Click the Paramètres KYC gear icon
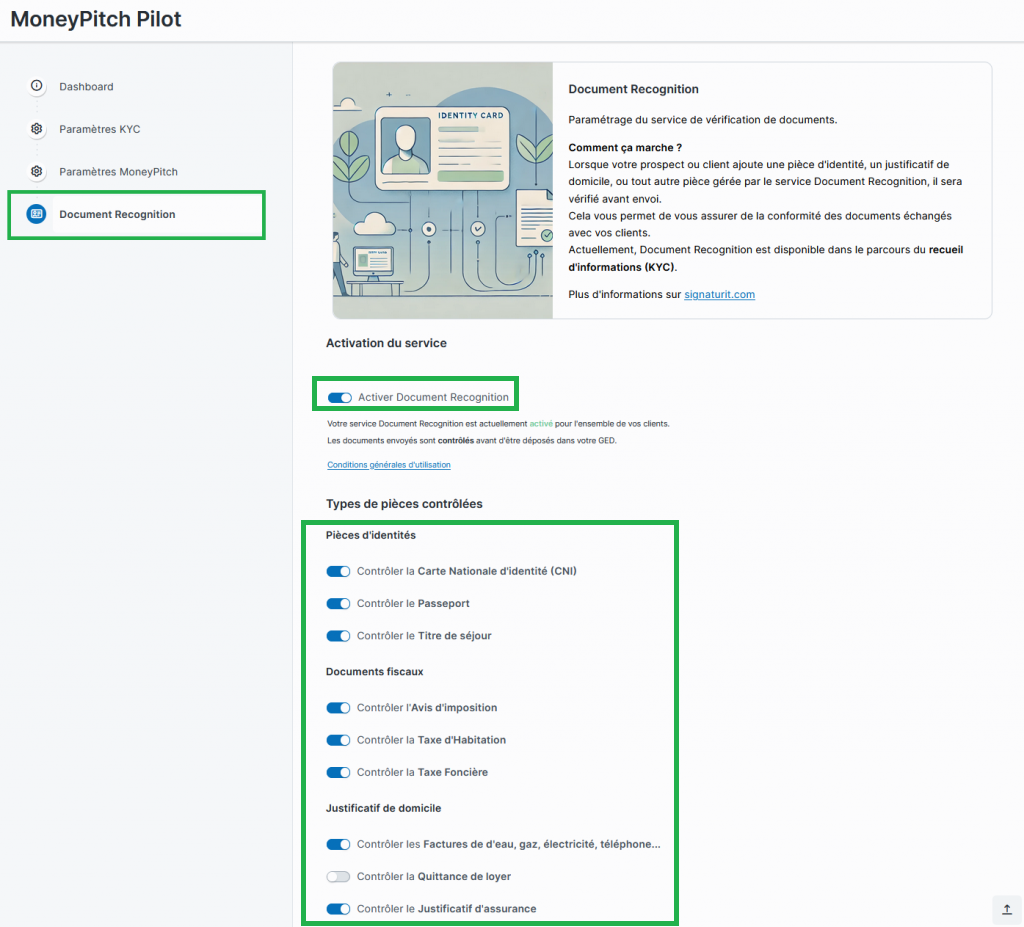This screenshot has width=1024, height=927. (37, 129)
